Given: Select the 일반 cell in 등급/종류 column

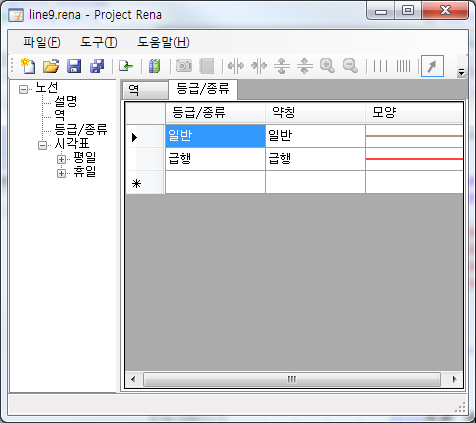Looking at the screenshot, I should click(x=215, y=136).
